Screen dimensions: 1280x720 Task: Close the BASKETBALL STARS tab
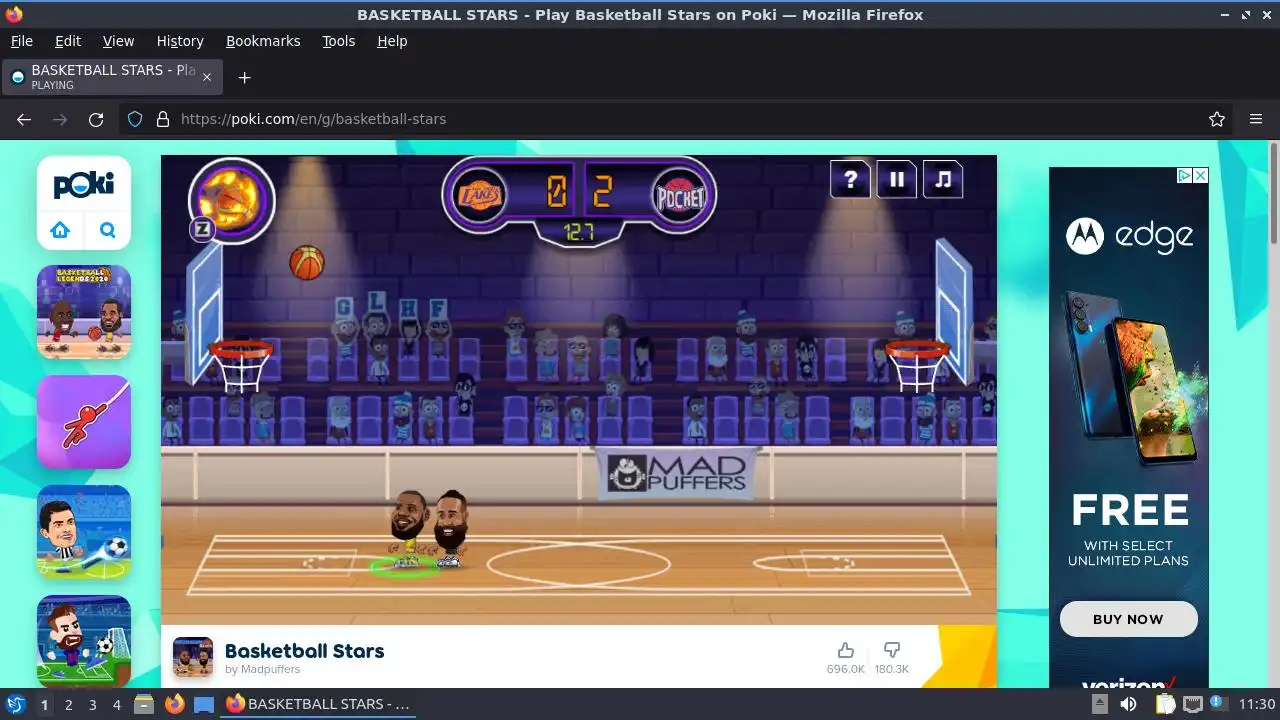pos(207,77)
